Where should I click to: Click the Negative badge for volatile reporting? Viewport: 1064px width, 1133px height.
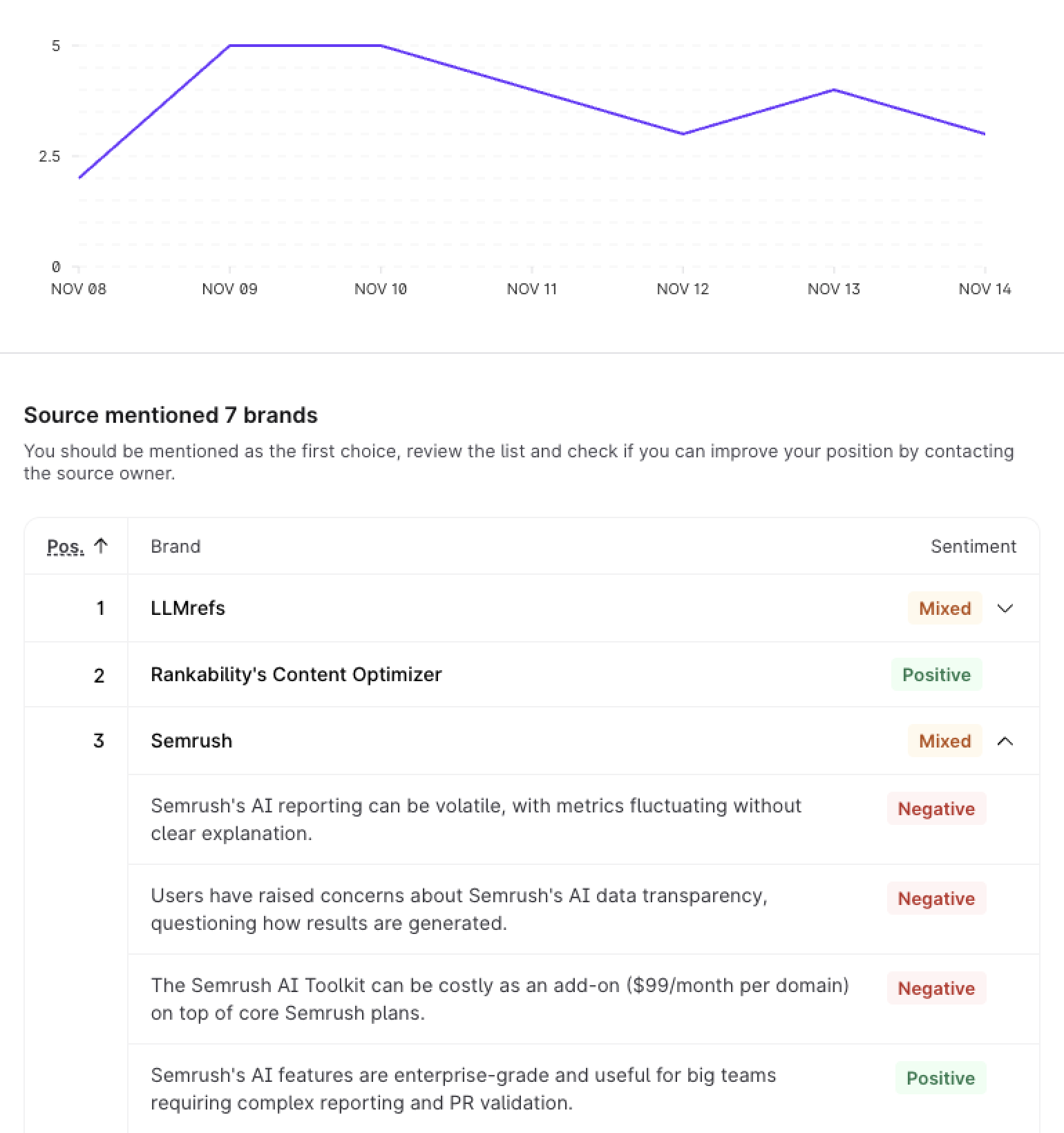[936, 809]
